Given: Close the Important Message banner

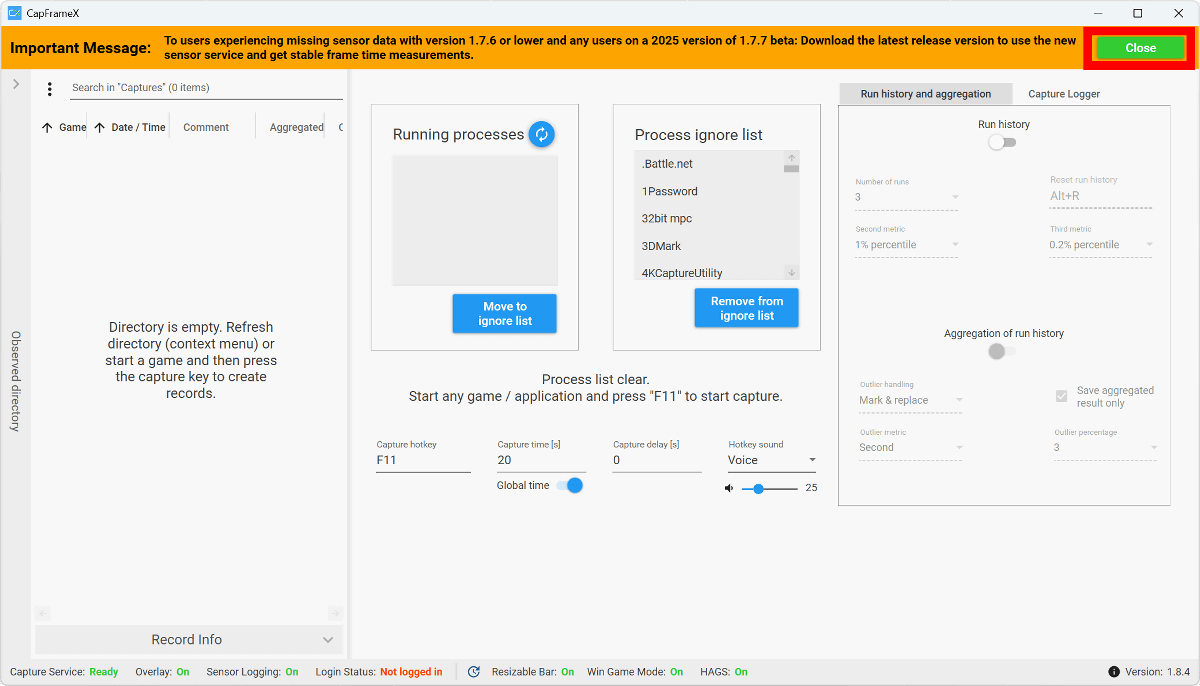Looking at the screenshot, I should (x=1140, y=48).
